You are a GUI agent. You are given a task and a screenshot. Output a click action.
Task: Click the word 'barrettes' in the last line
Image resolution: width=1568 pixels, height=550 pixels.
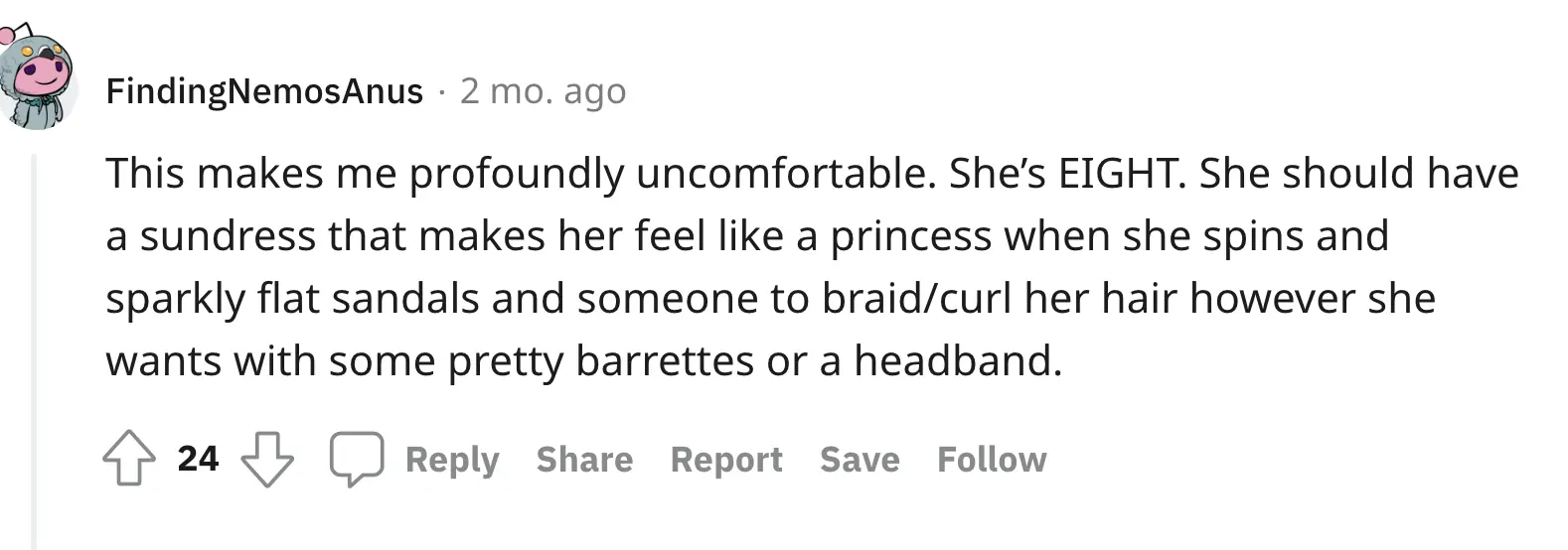[x=665, y=360]
